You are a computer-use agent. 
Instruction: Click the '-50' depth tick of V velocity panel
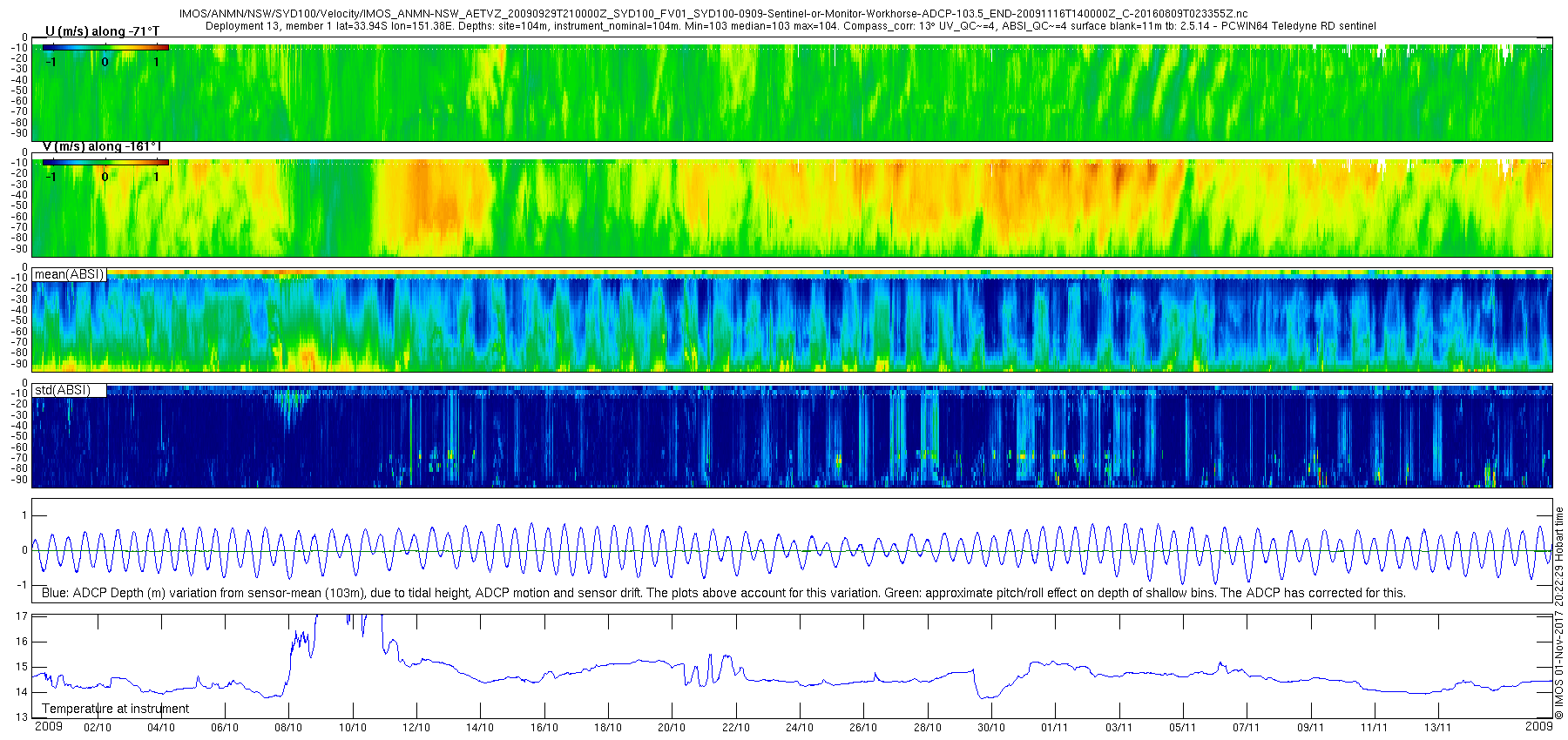(19, 205)
